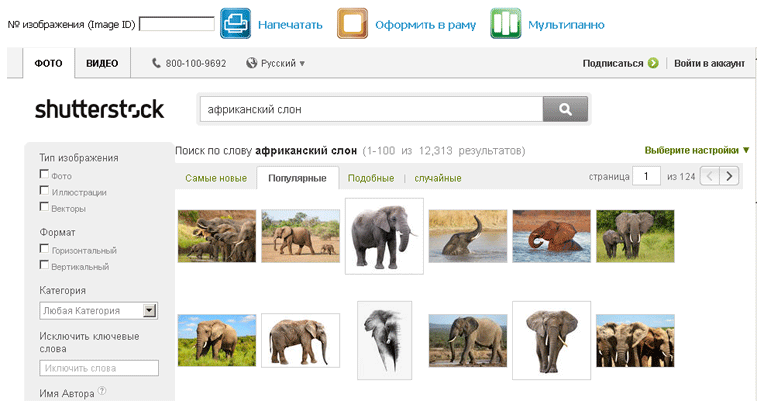Go to previous results page arrow
Image resolution: width=757 pixels, height=401 pixels.
pos(708,176)
